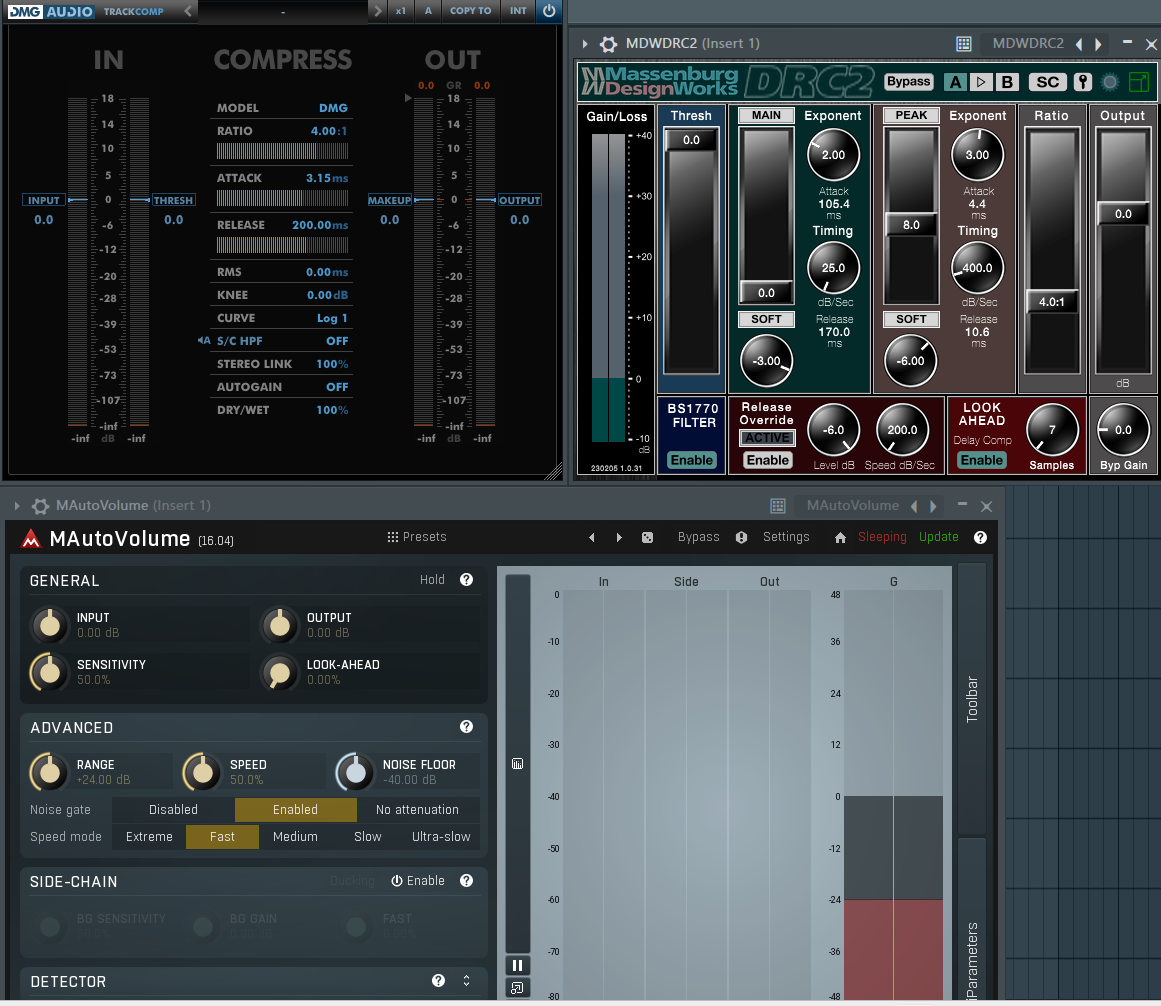Click the MAutoVolume home icon

pos(840,537)
